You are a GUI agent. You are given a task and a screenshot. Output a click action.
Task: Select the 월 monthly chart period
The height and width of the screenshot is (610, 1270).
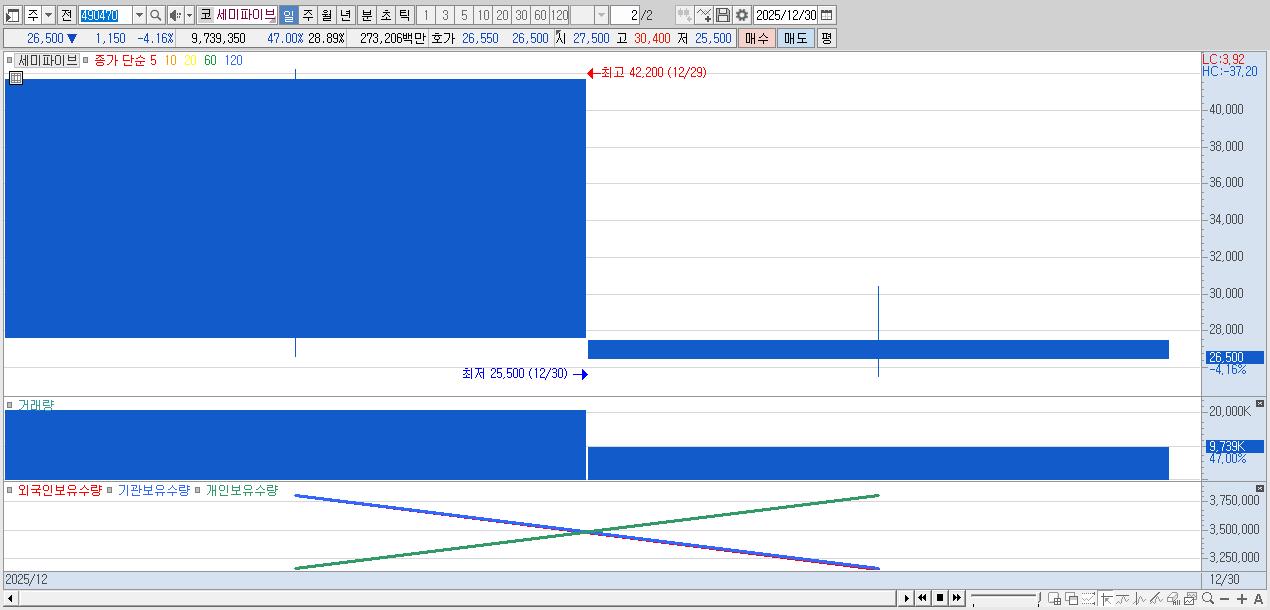(x=327, y=15)
